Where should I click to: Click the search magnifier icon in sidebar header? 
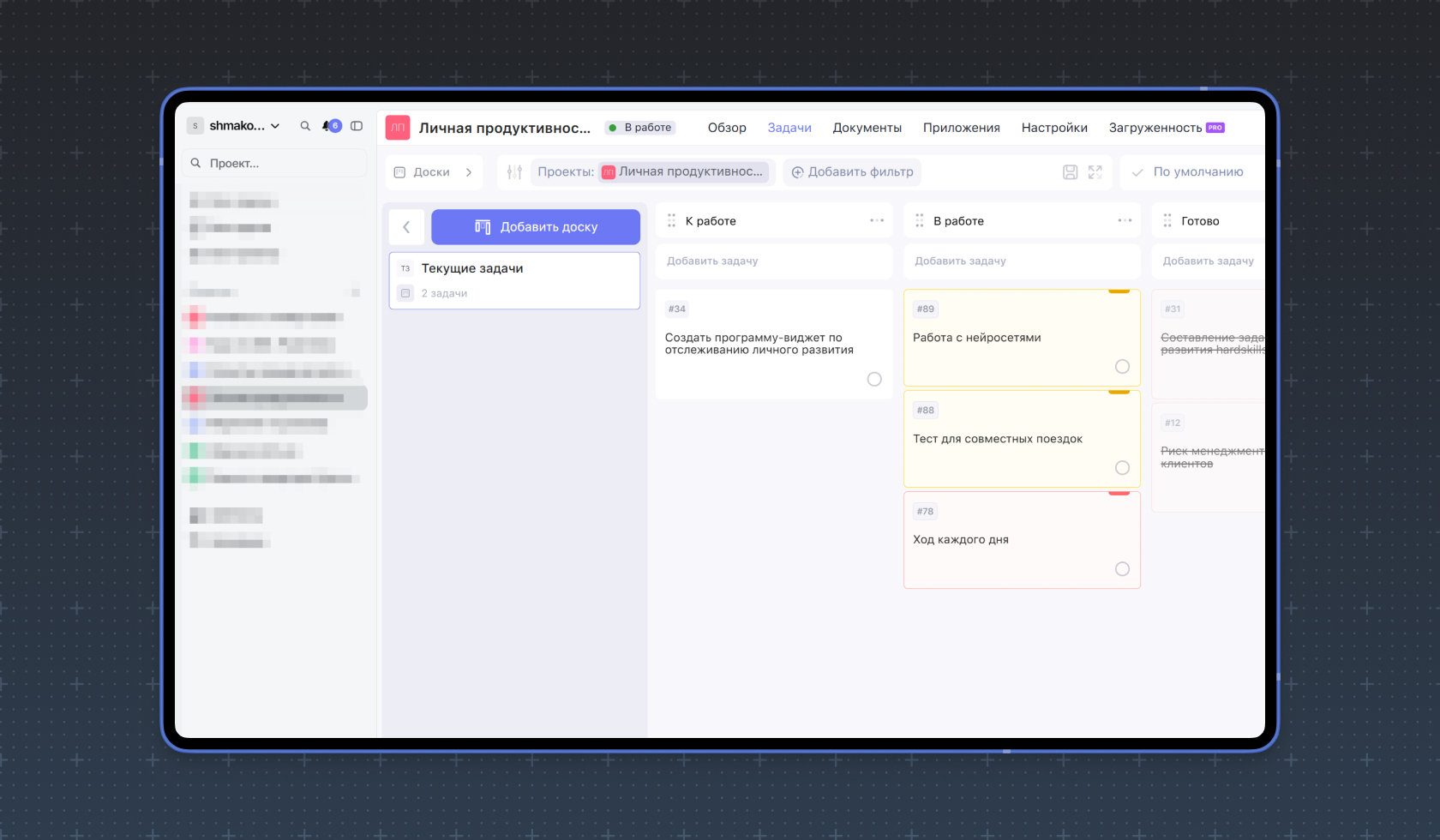click(305, 126)
